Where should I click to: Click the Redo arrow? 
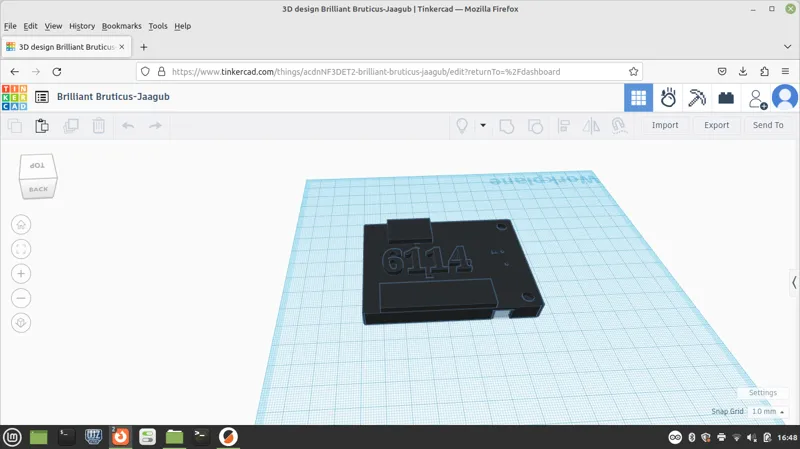pos(155,126)
